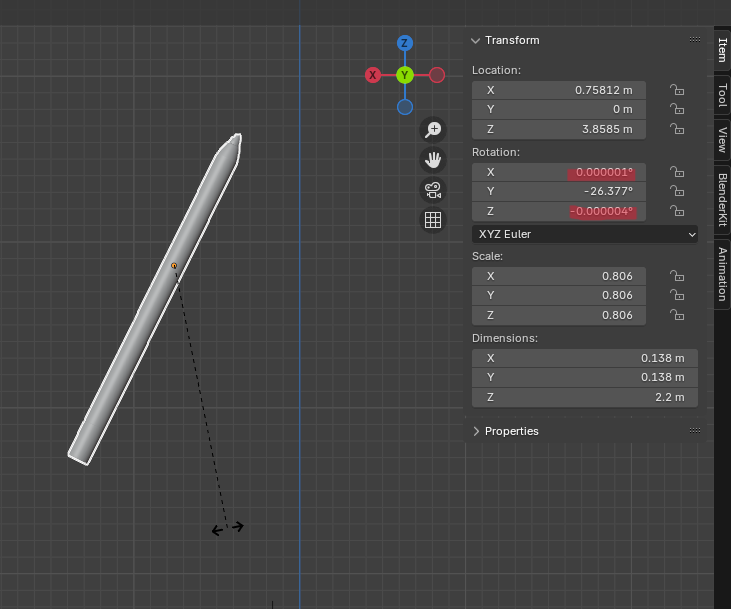Click the Transform panel drag grip dots
This screenshot has width=731, height=609.
tap(695, 40)
